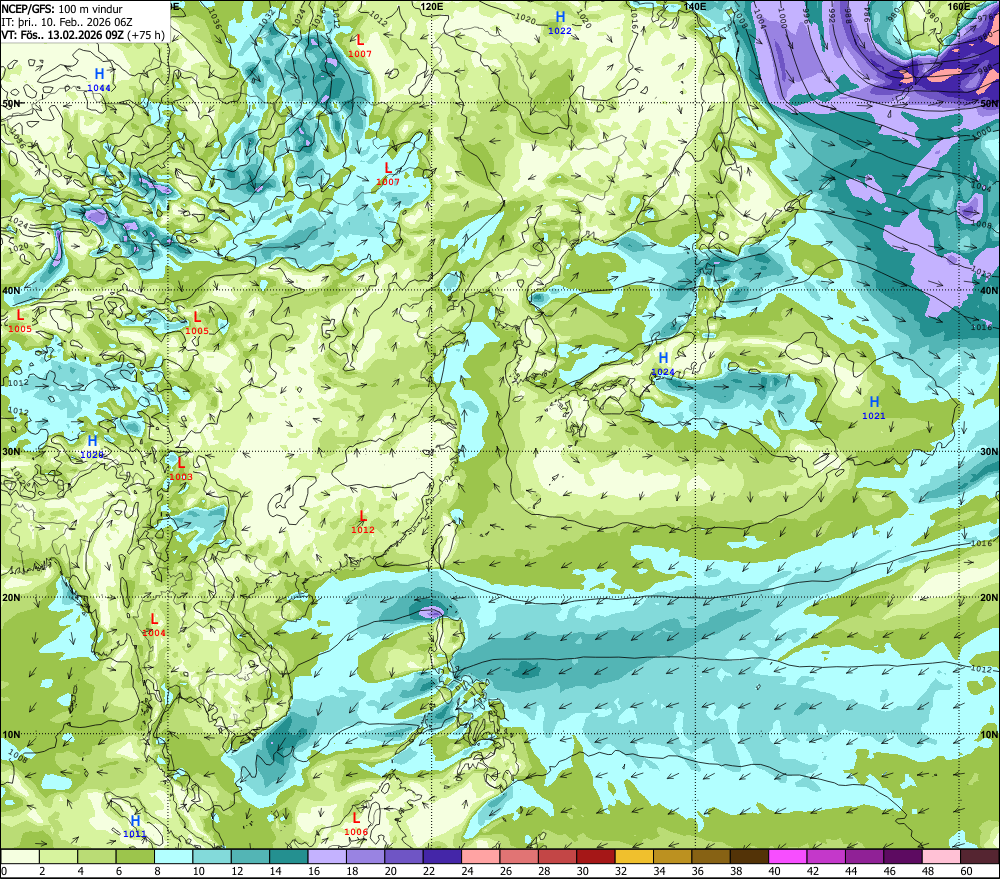1000x879 pixels.
Task: Click the light pink 48–60 legend swatch
Action: click(x=941, y=856)
